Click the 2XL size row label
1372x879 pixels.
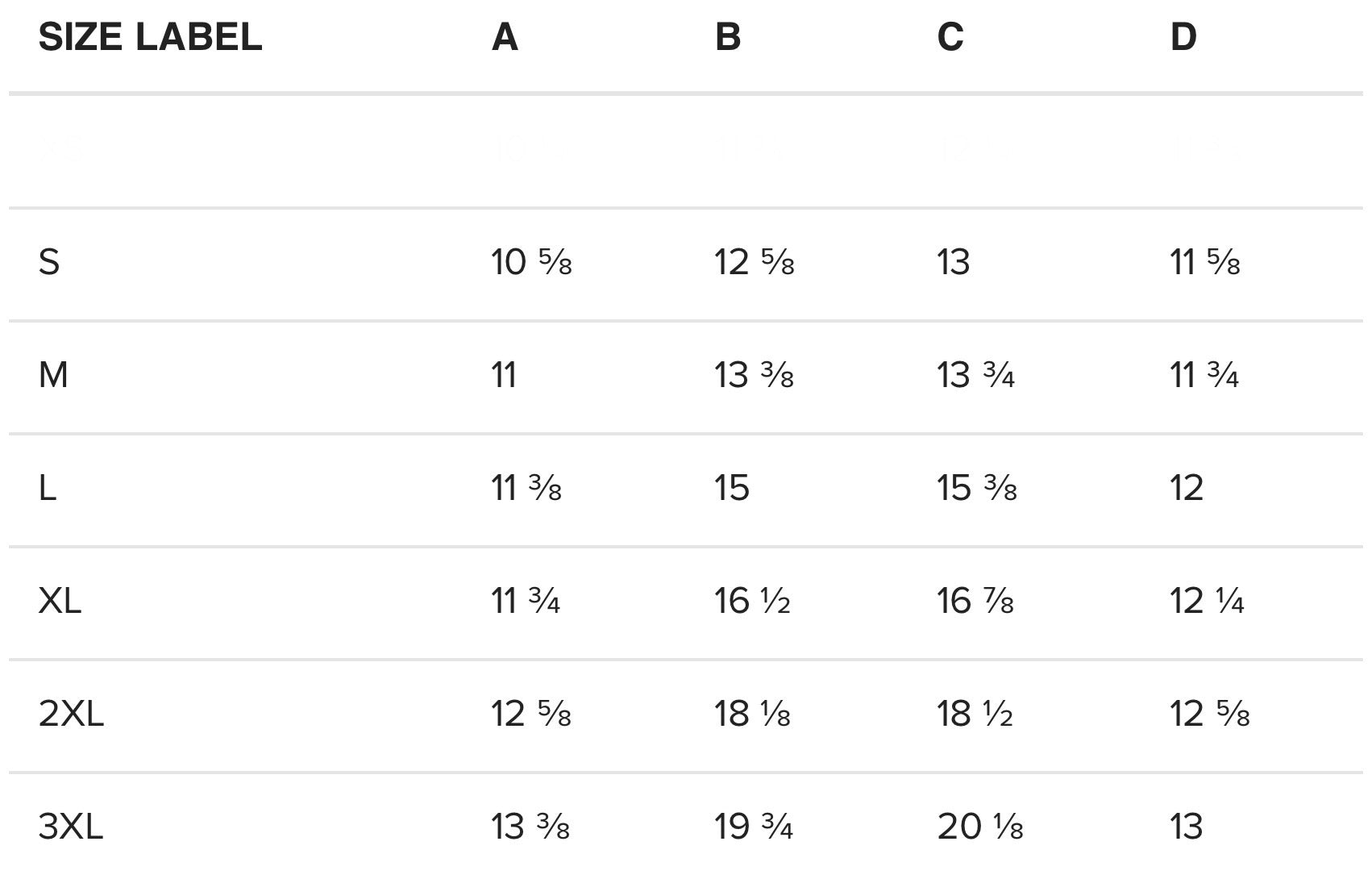pyautogui.click(x=71, y=714)
